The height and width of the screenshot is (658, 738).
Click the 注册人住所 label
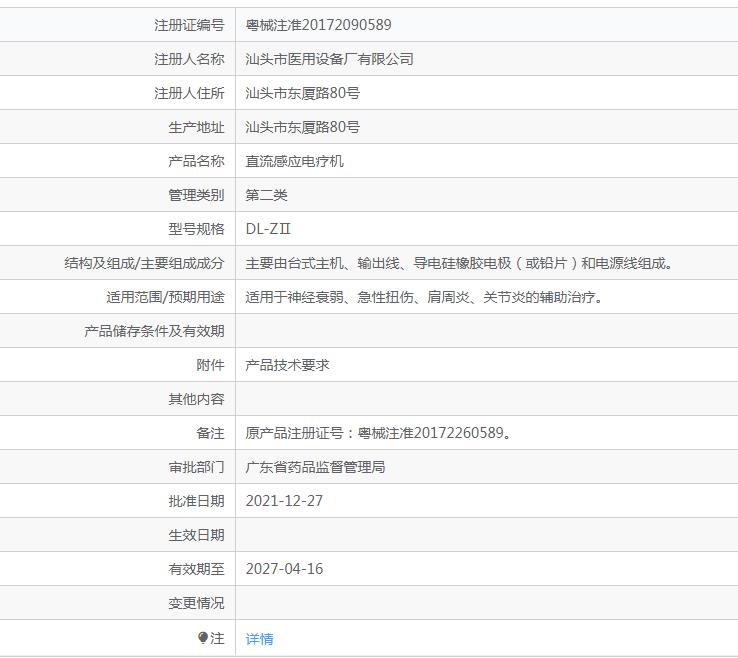189,93
